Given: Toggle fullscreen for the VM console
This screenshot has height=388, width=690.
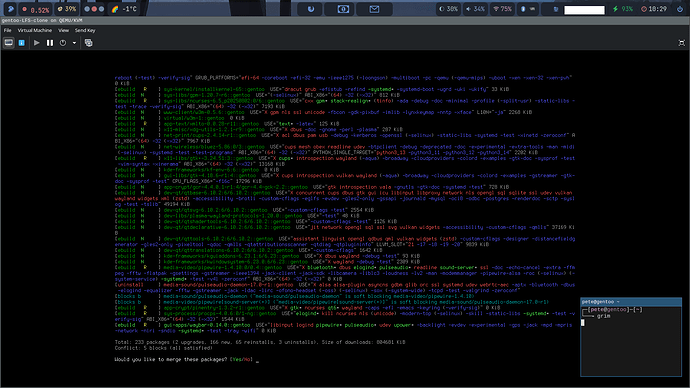Looking at the screenshot, I should point(682,43).
